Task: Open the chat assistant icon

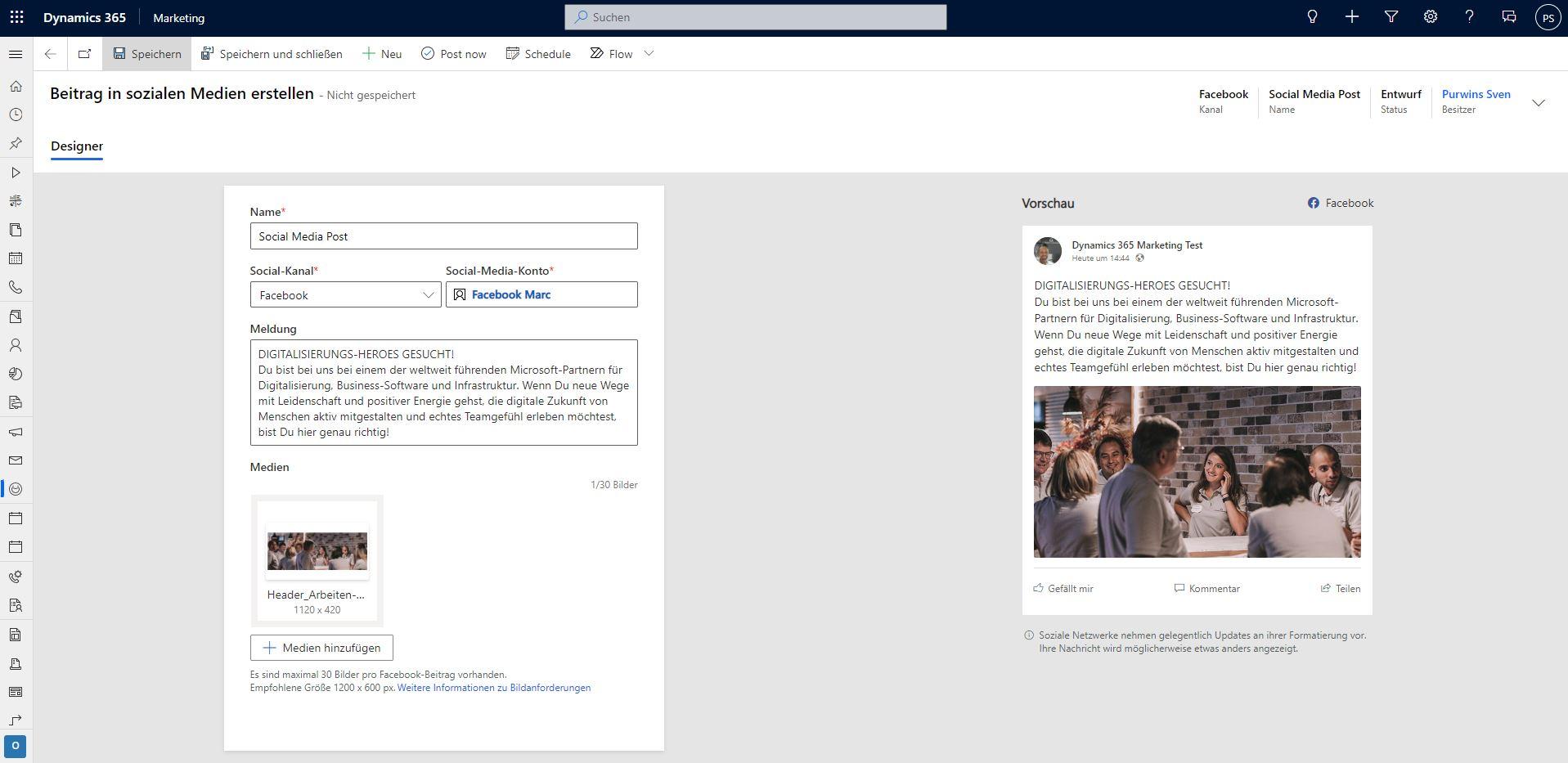Action: (1508, 17)
